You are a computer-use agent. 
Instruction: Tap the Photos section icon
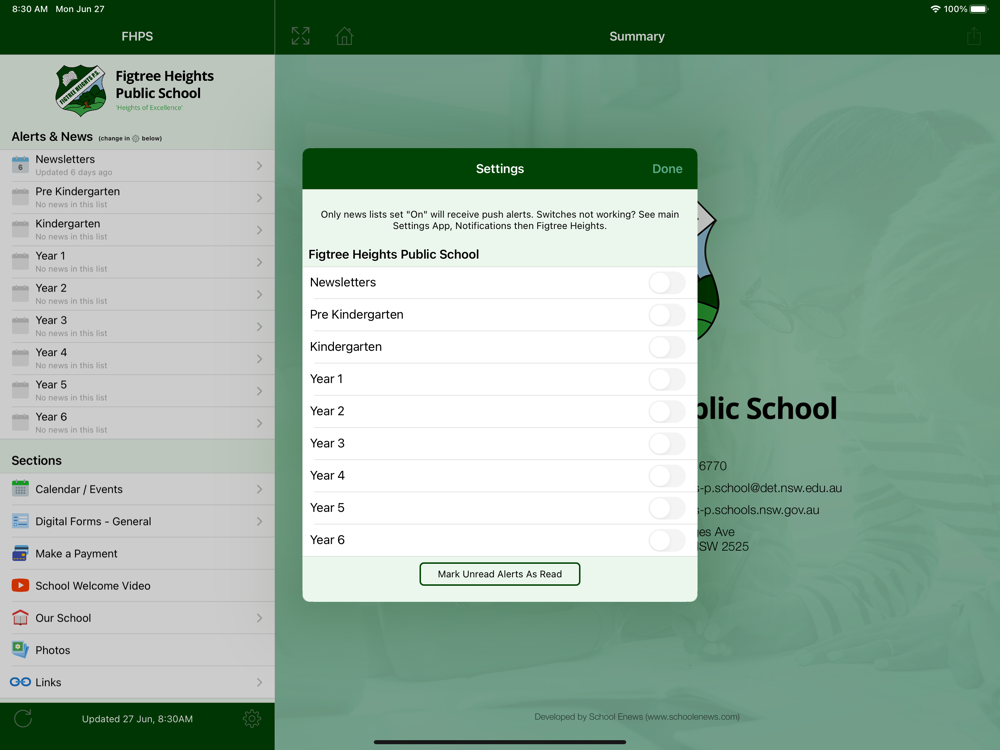point(20,650)
